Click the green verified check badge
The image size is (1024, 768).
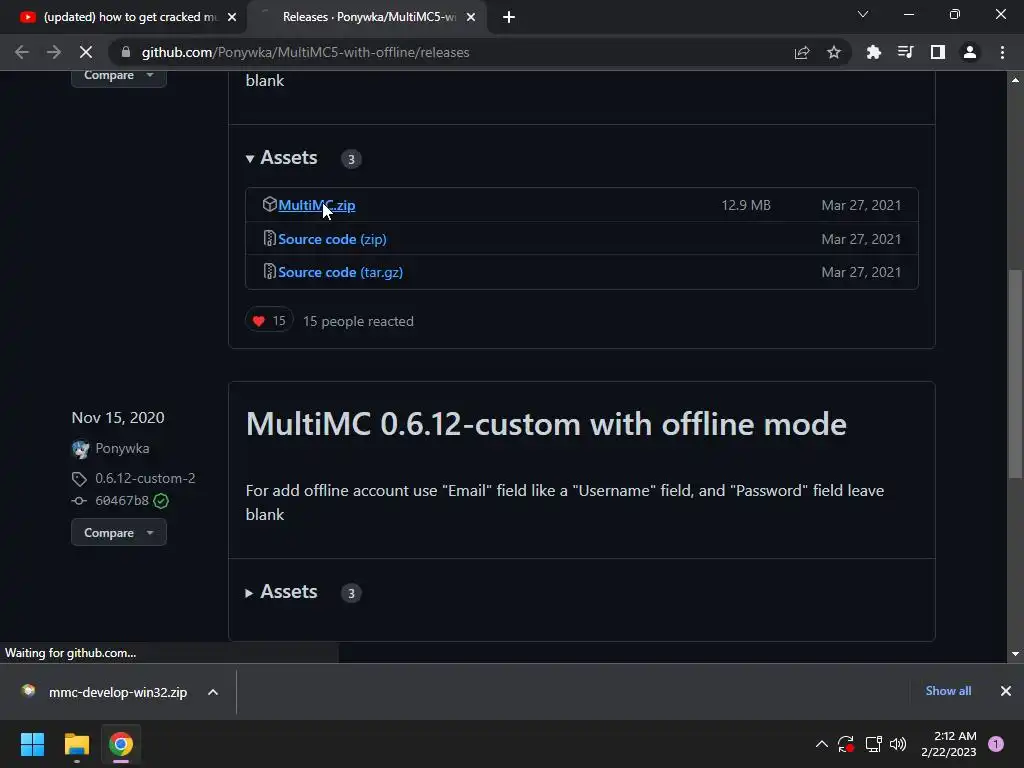[x=161, y=501]
